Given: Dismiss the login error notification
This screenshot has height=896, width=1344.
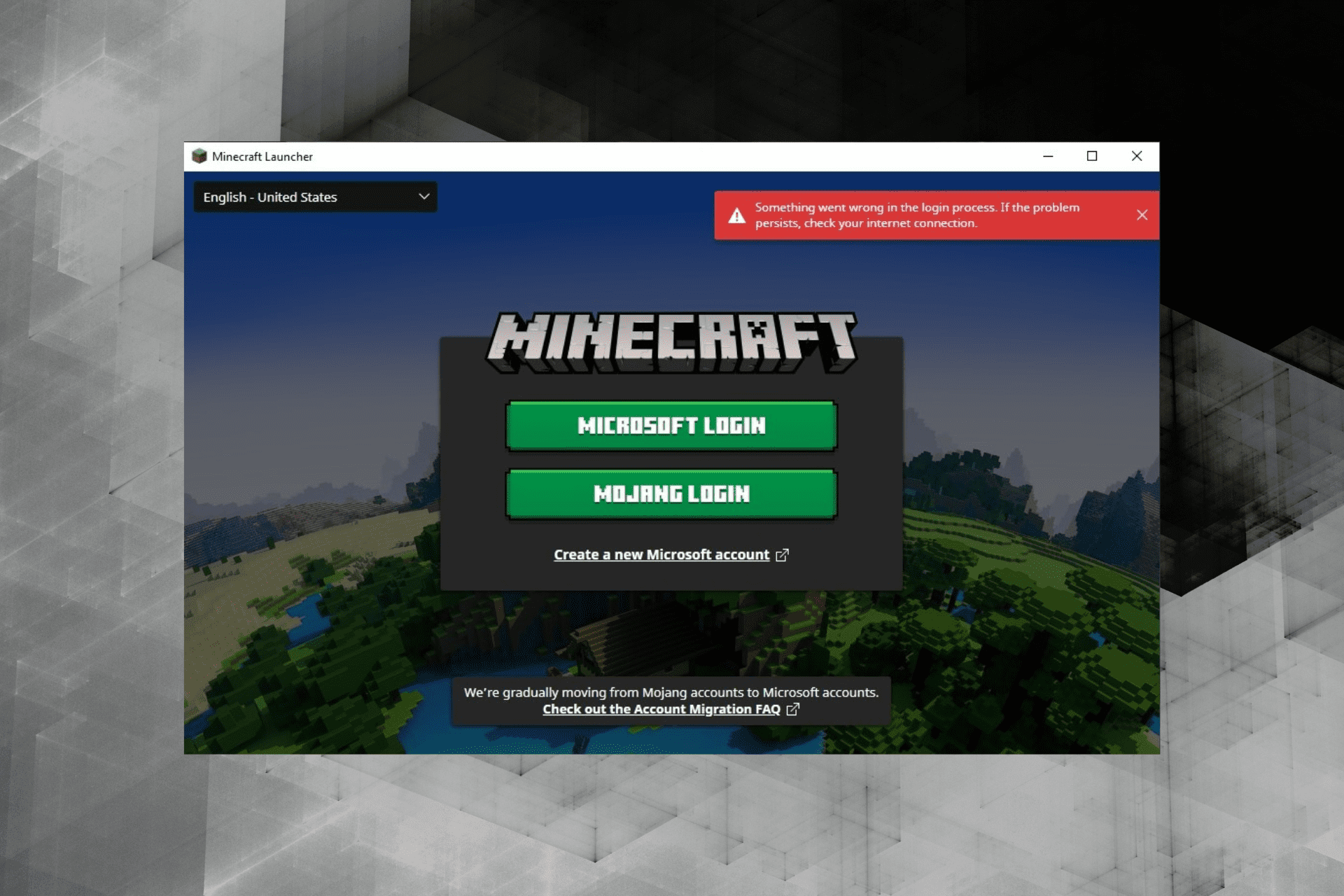Looking at the screenshot, I should (x=1140, y=214).
